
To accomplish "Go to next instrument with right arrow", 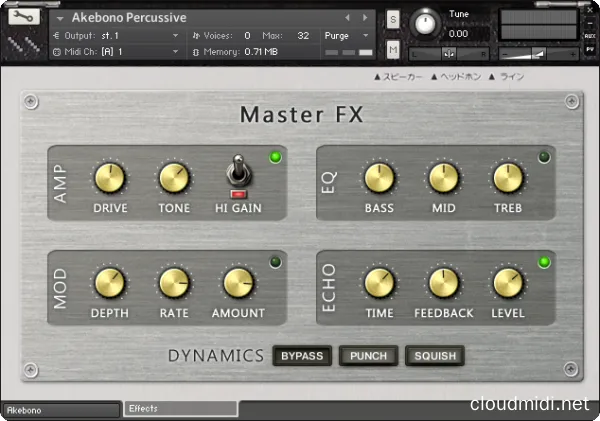I will [x=365, y=18].
